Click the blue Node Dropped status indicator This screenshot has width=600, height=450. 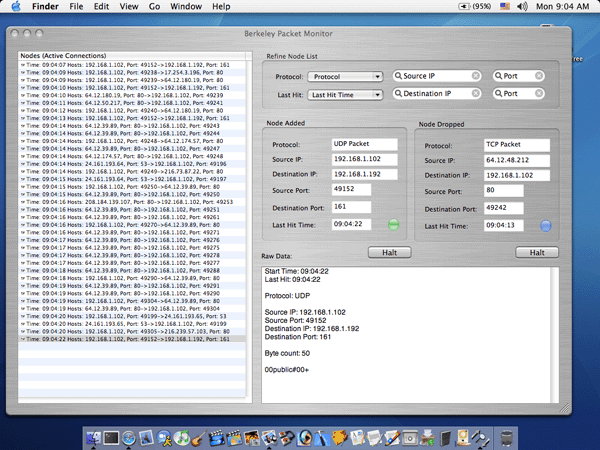[545, 225]
